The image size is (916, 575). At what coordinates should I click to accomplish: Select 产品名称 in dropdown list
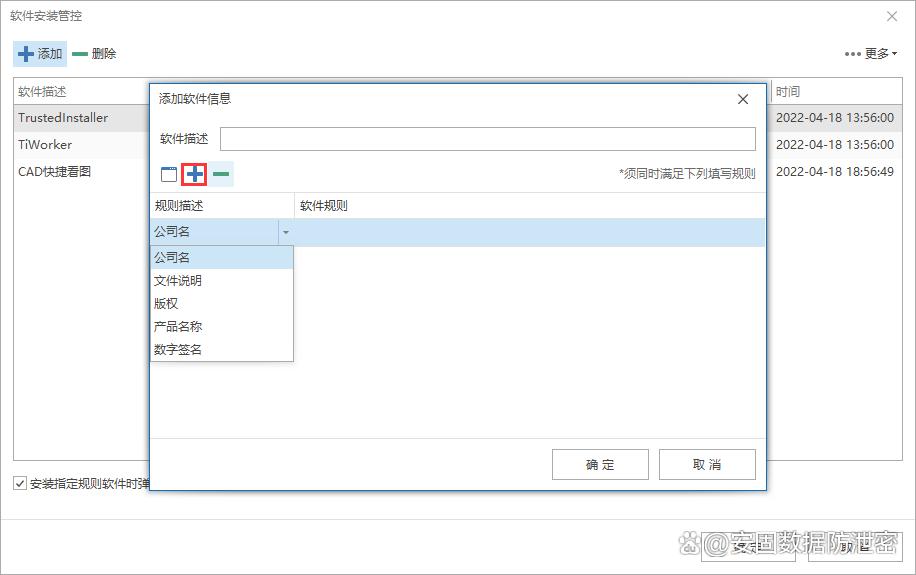221,326
